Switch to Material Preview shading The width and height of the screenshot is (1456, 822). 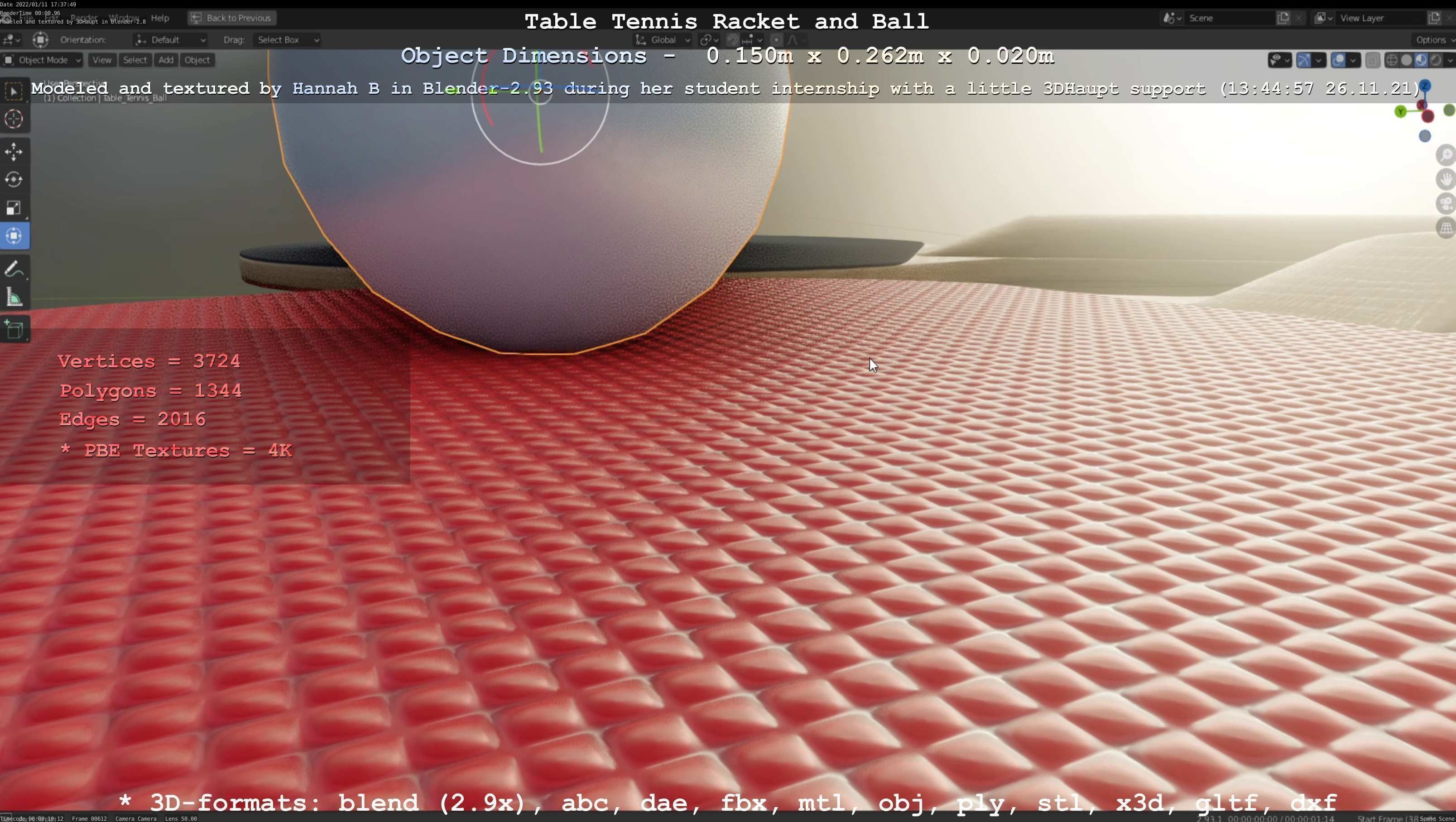pyautogui.click(x=1421, y=60)
